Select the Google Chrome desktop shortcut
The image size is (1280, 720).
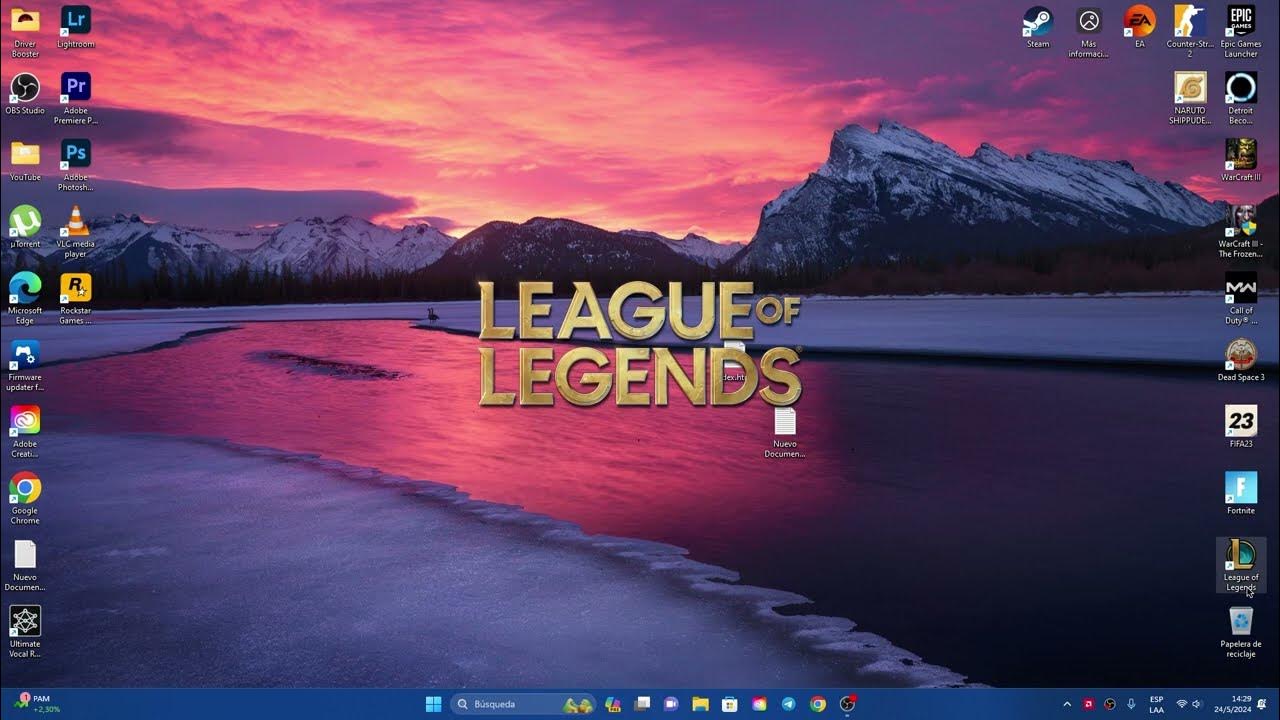click(25, 498)
